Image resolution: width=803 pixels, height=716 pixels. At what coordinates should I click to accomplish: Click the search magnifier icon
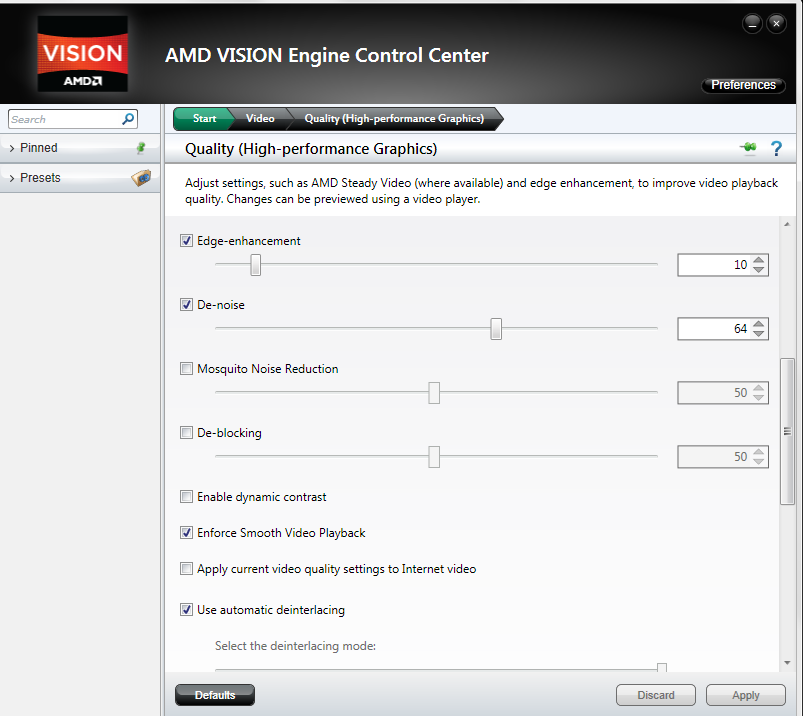point(128,119)
